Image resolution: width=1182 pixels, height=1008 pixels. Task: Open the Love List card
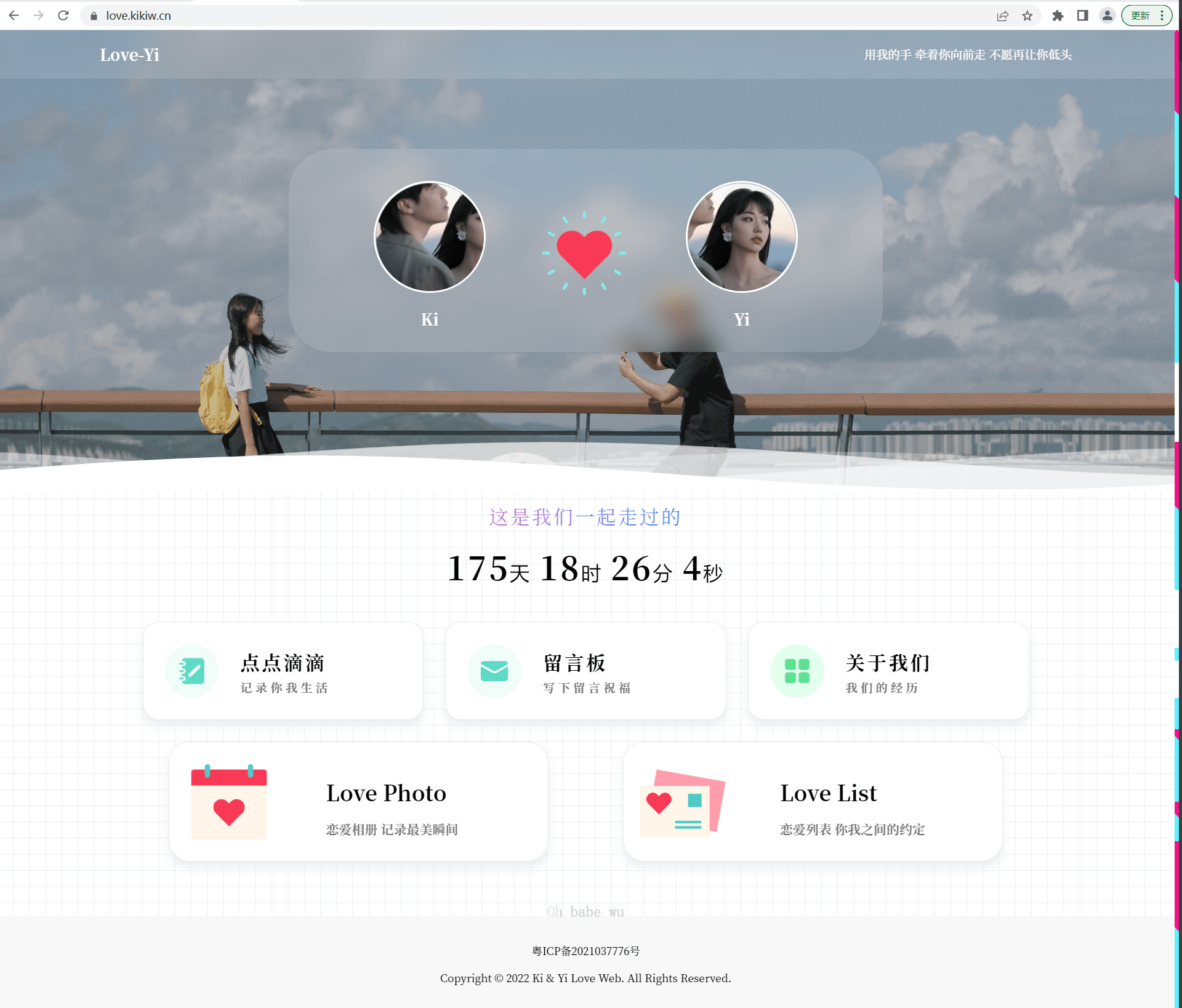(x=813, y=801)
